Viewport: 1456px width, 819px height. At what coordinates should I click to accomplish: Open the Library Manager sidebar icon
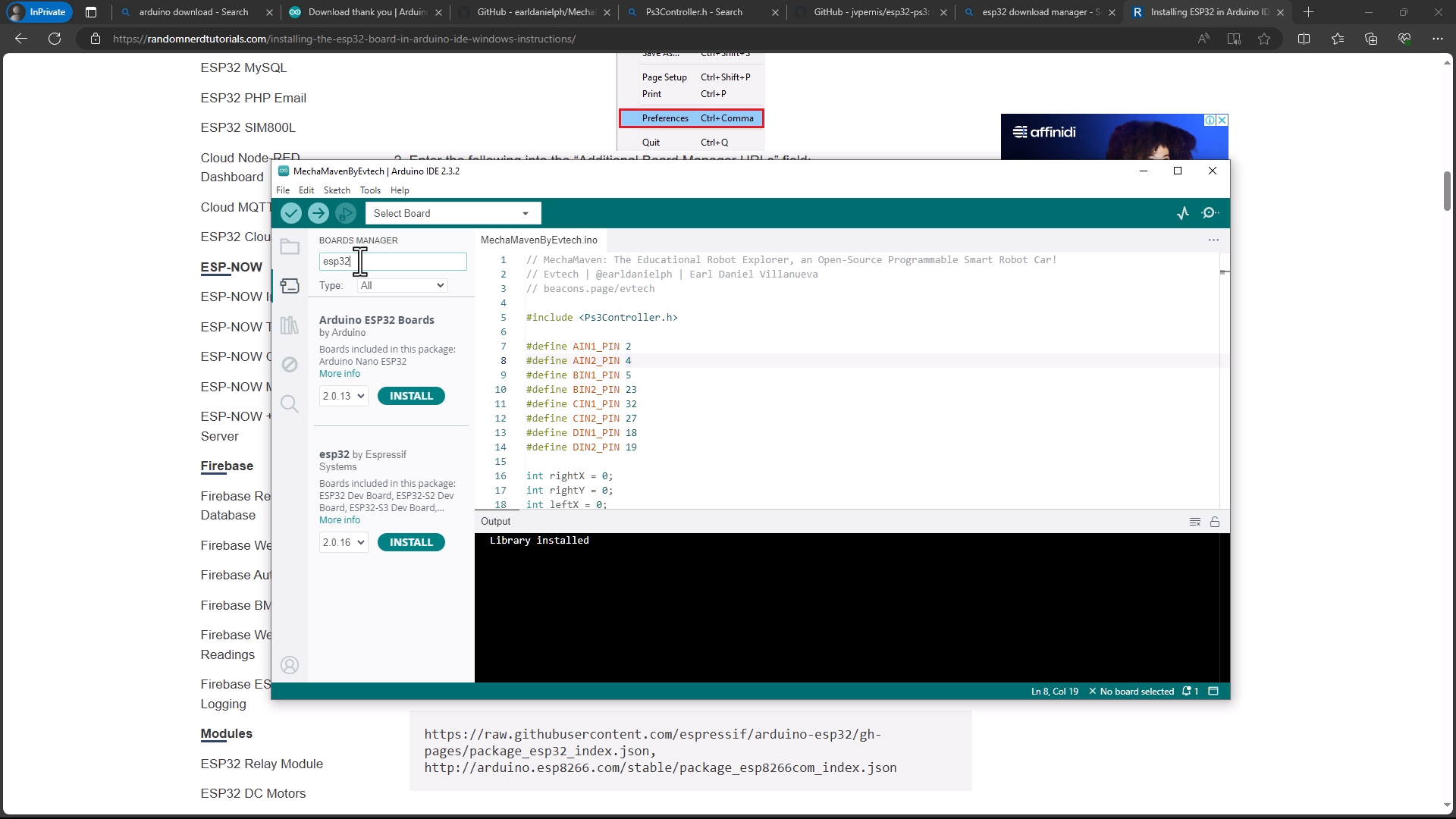tap(290, 325)
